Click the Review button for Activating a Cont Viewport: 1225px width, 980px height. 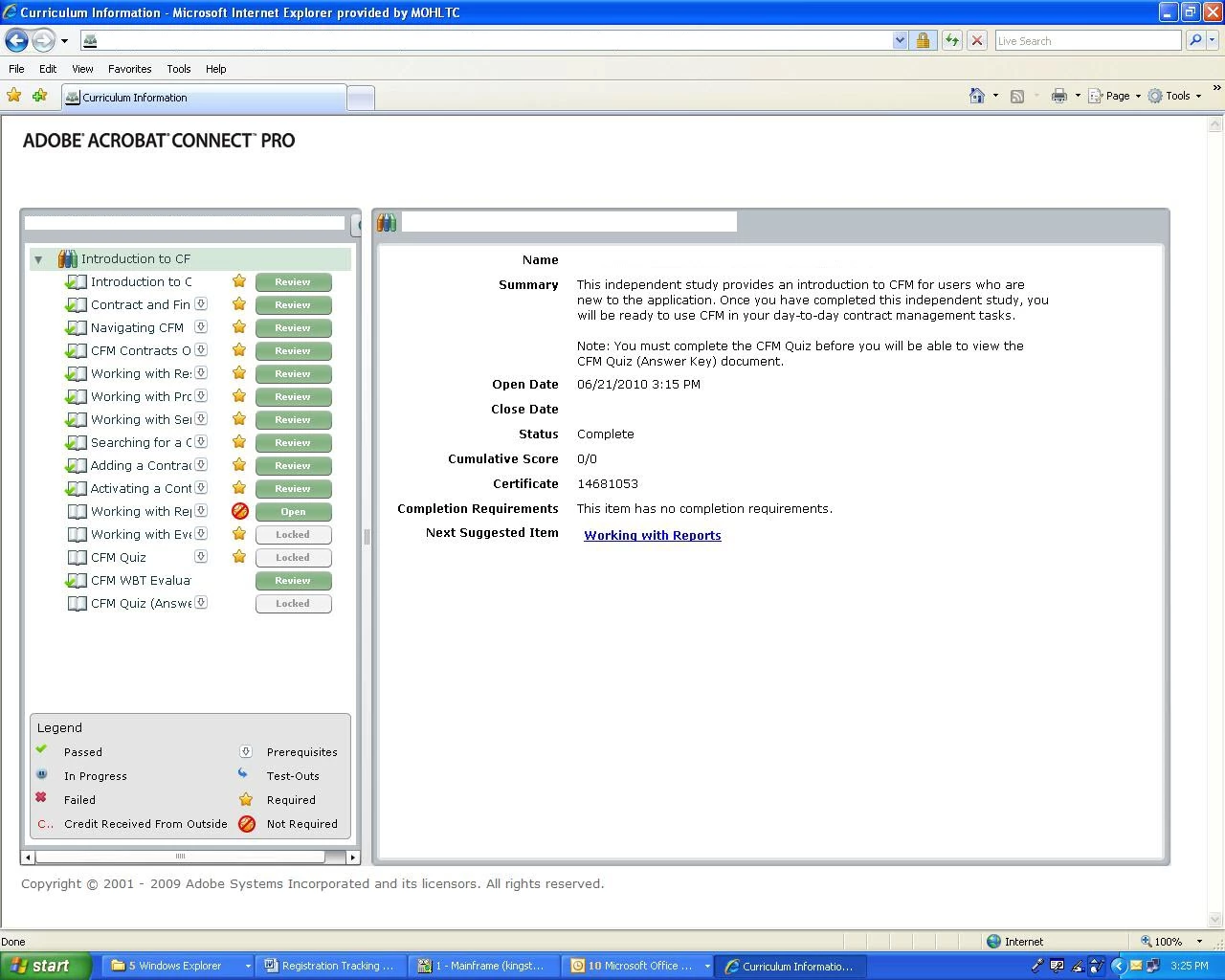(293, 489)
